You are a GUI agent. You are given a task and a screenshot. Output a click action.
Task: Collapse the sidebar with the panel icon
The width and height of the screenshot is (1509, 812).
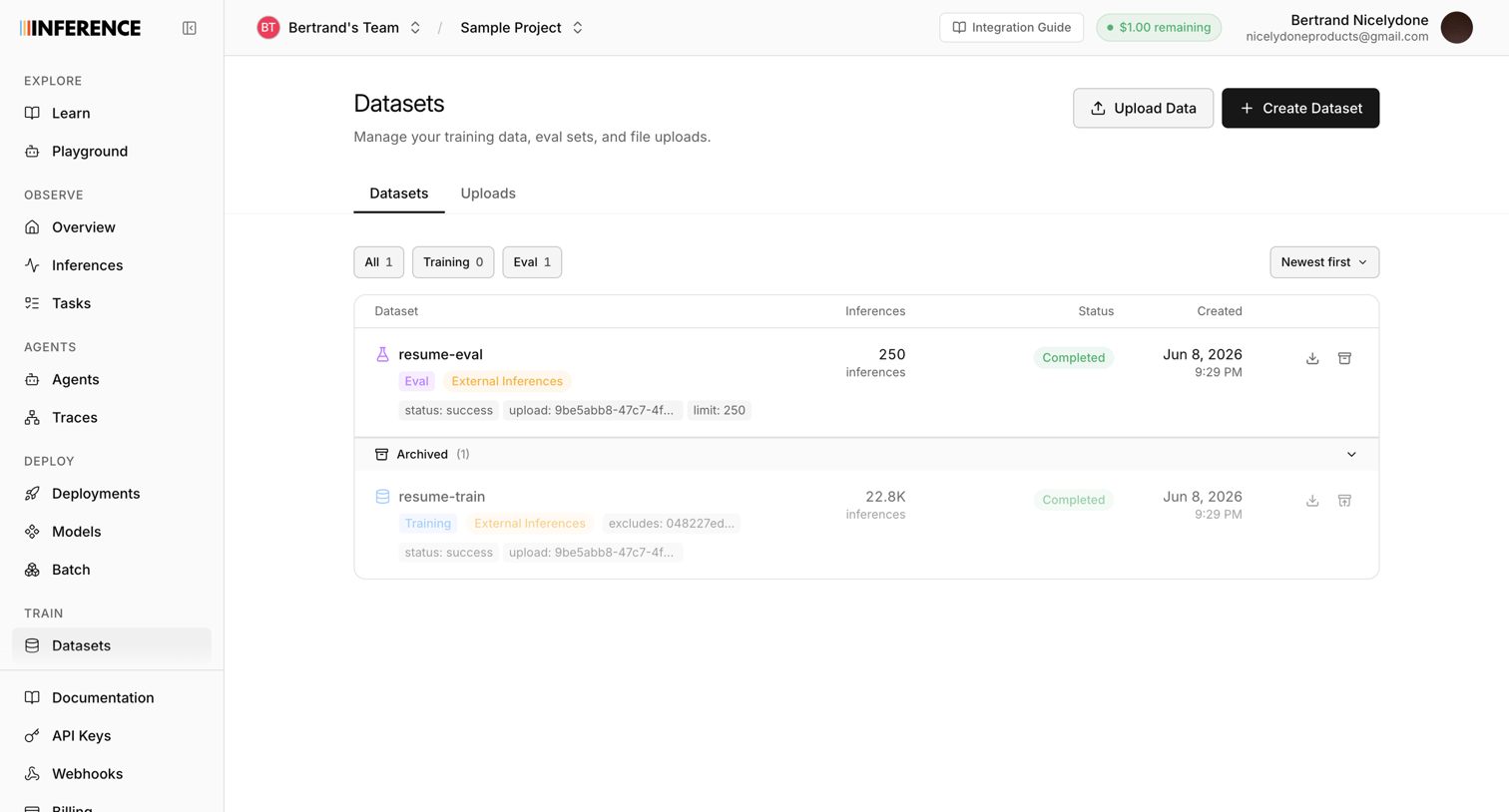click(x=189, y=28)
